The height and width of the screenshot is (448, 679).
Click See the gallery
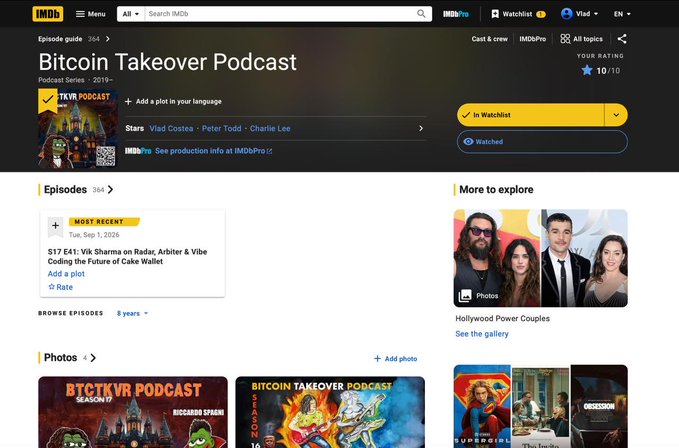[482, 334]
